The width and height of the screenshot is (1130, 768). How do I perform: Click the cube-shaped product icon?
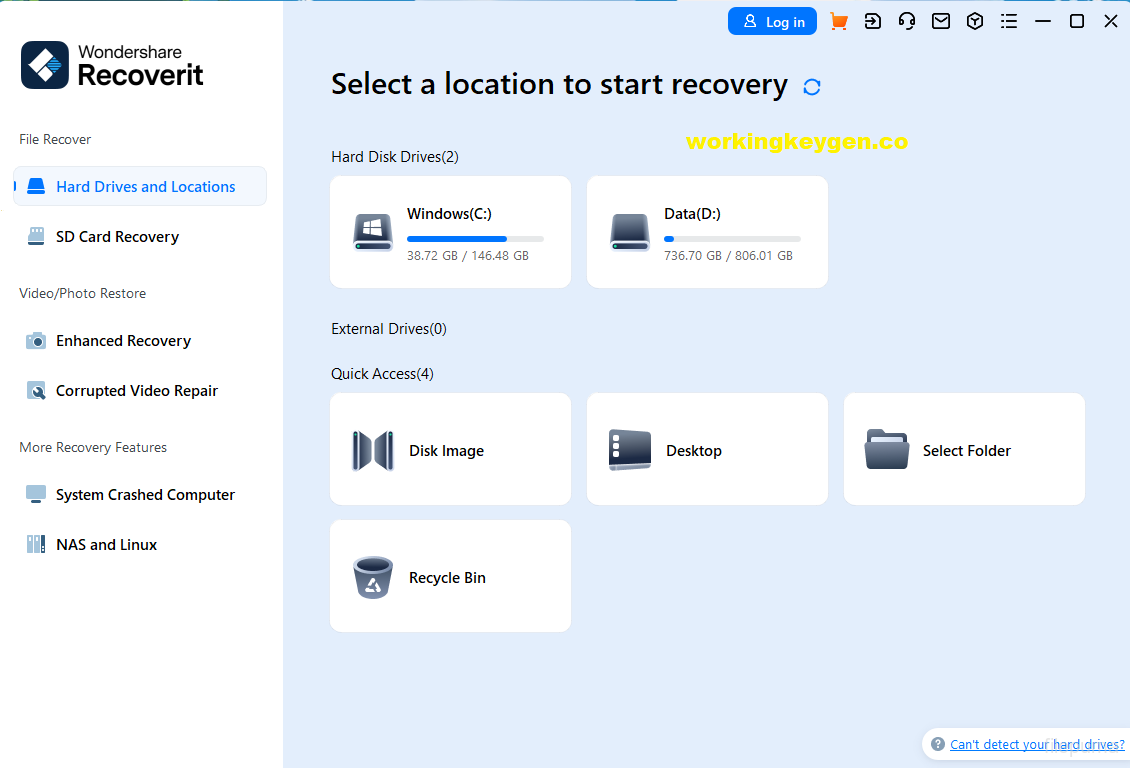point(975,20)
